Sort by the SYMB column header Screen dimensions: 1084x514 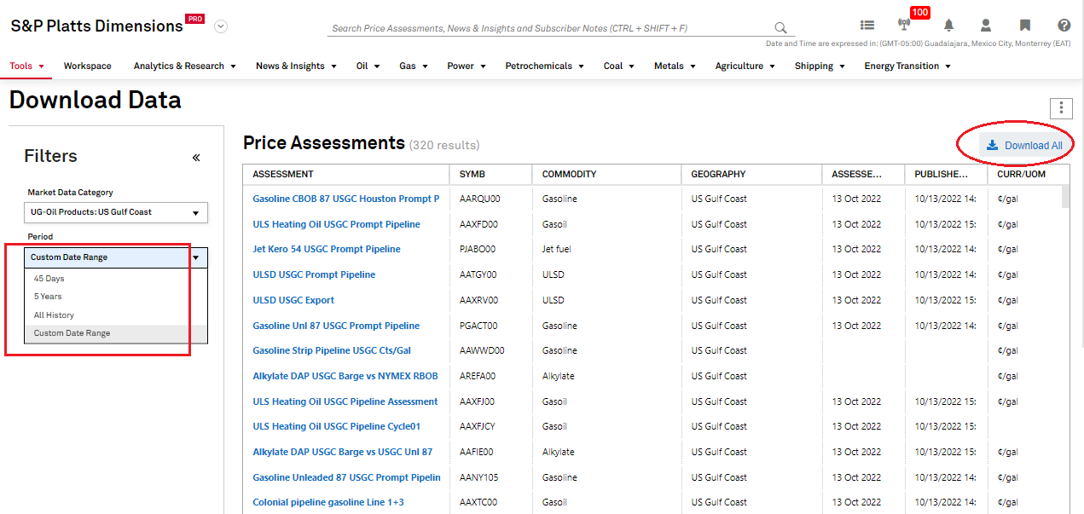point(473,174)
